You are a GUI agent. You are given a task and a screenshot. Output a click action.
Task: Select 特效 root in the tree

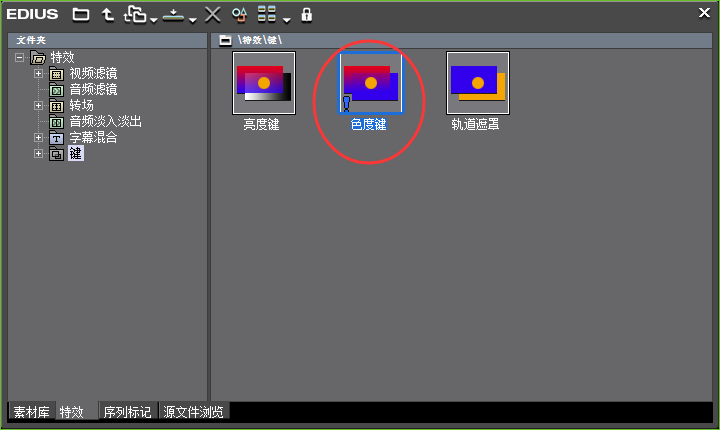point(62,57)
